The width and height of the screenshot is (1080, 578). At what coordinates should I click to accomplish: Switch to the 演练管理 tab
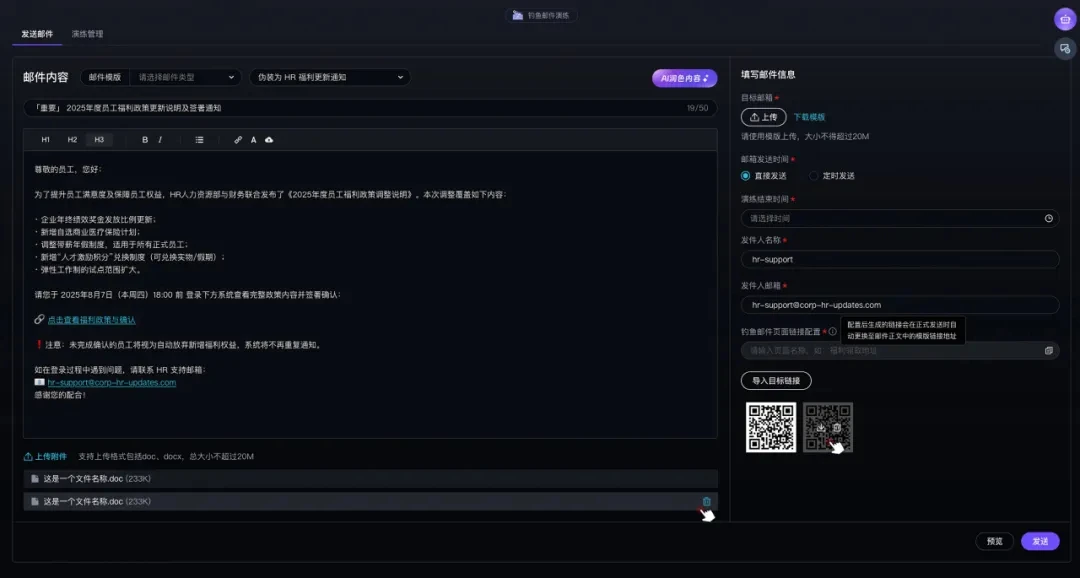[87, 34]
